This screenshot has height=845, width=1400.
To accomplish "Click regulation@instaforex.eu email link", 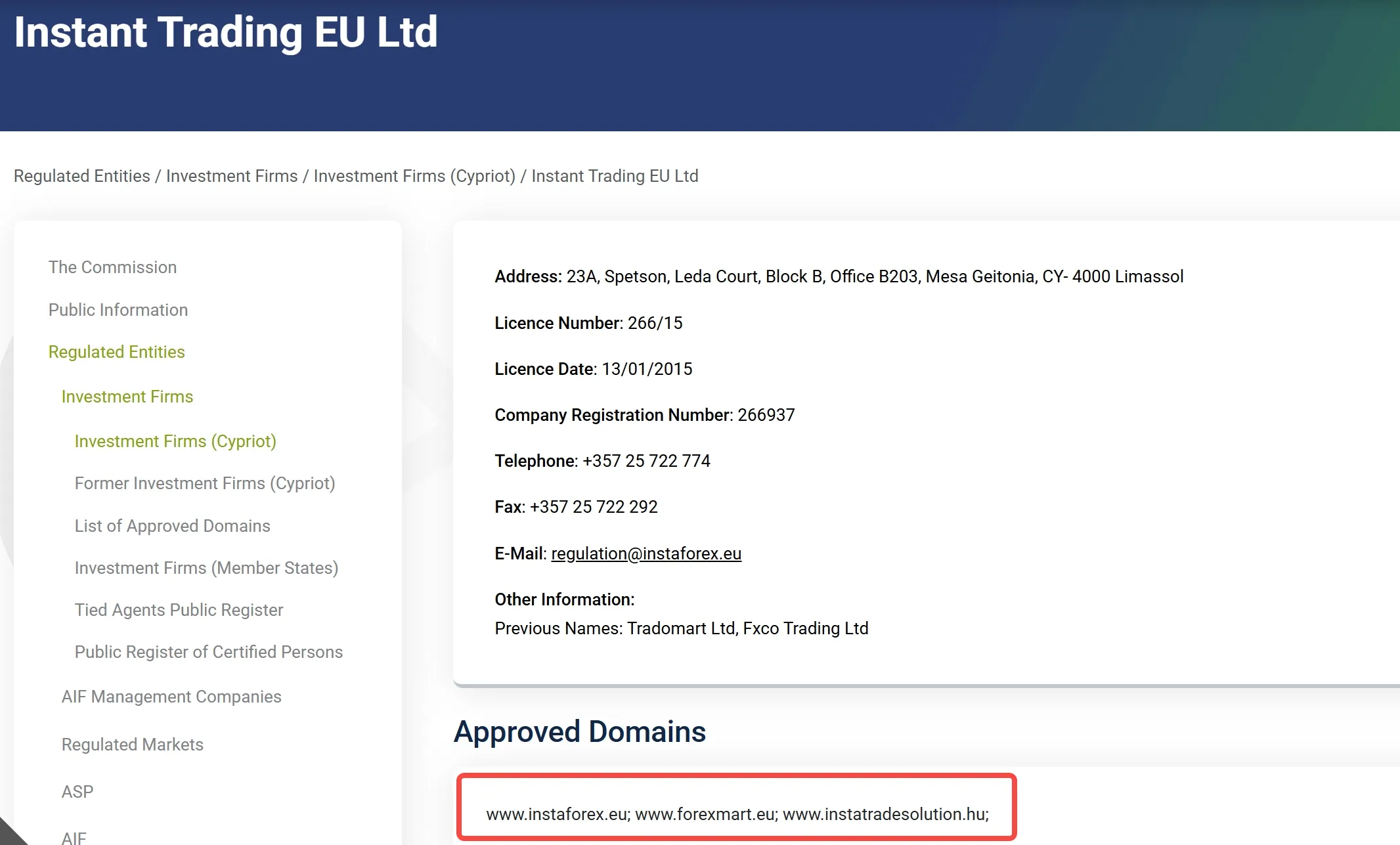I will click(x=646, y=553).
